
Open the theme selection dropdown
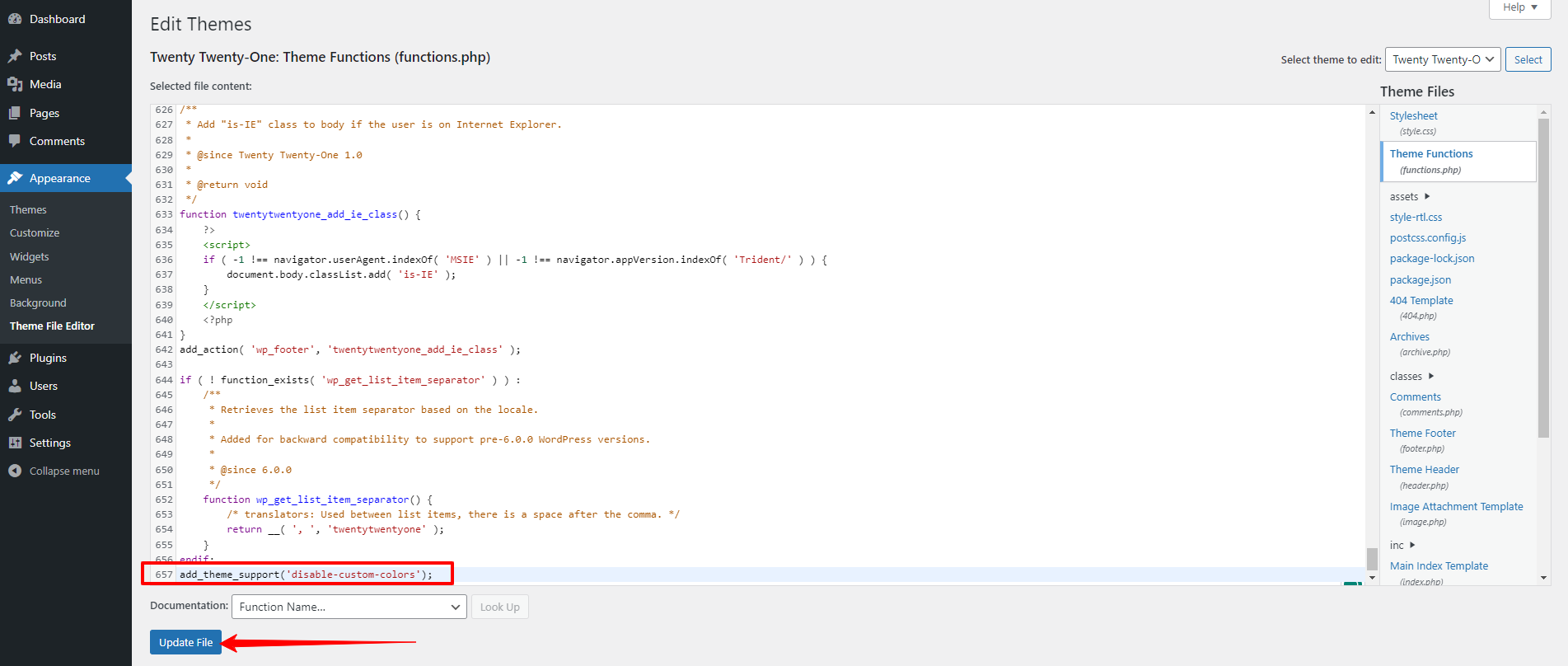[1443, 59]
